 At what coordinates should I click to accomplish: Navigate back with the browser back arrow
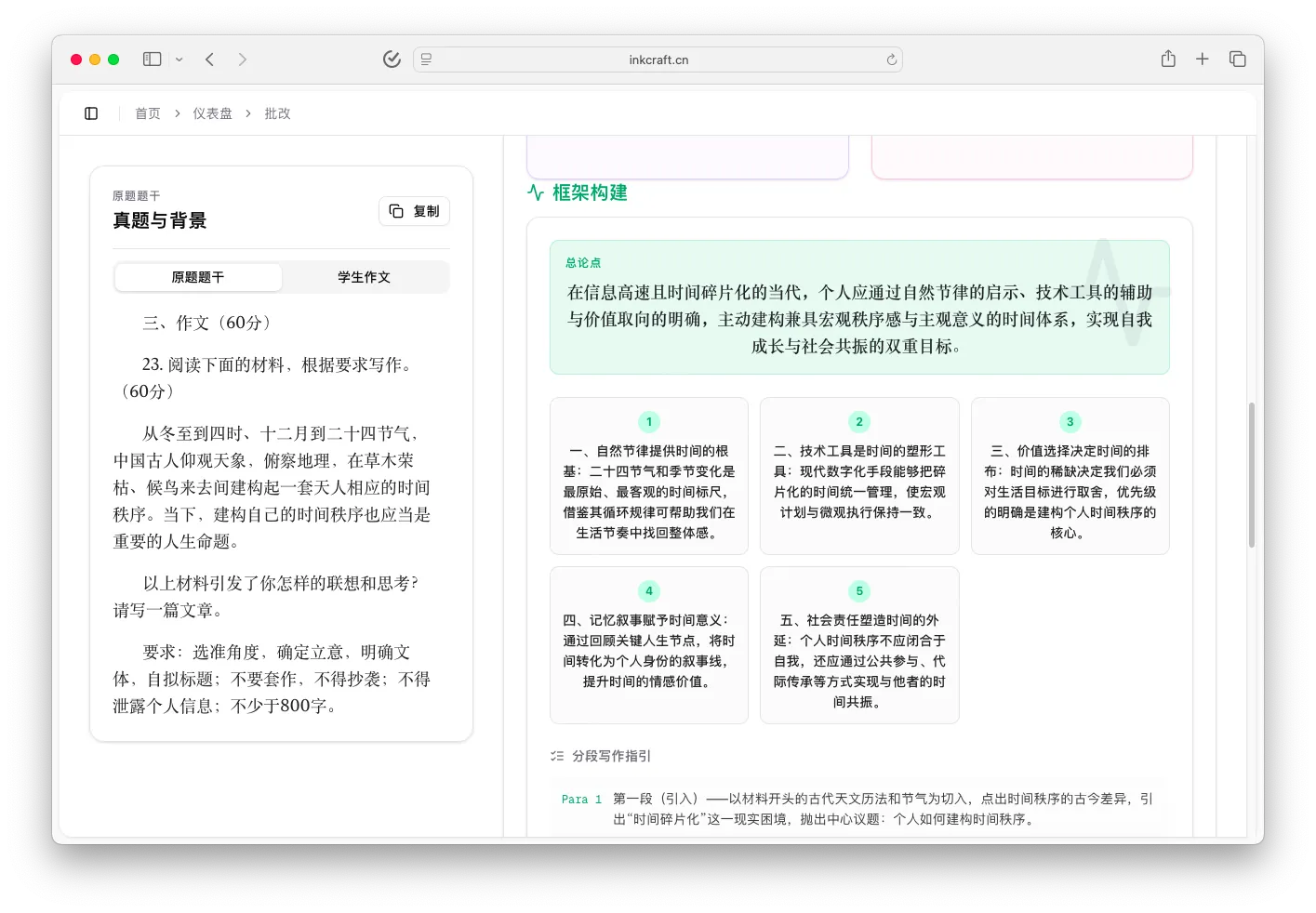pos(209,59)
